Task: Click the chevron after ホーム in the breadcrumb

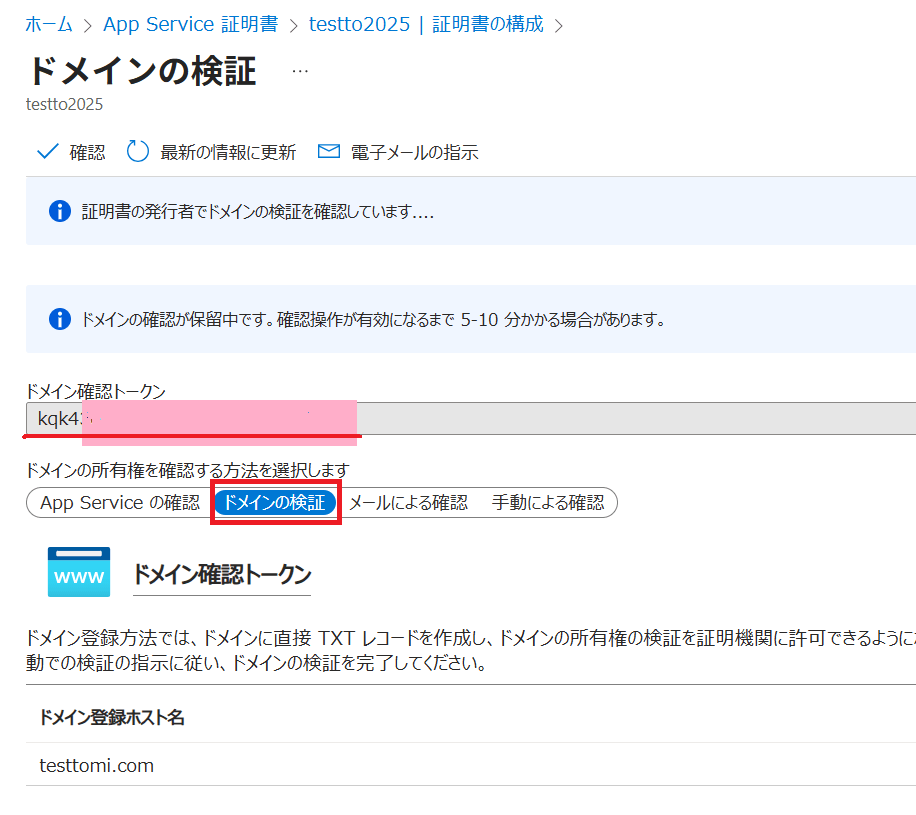Action: pyautogui.click(x=87, y=25)
